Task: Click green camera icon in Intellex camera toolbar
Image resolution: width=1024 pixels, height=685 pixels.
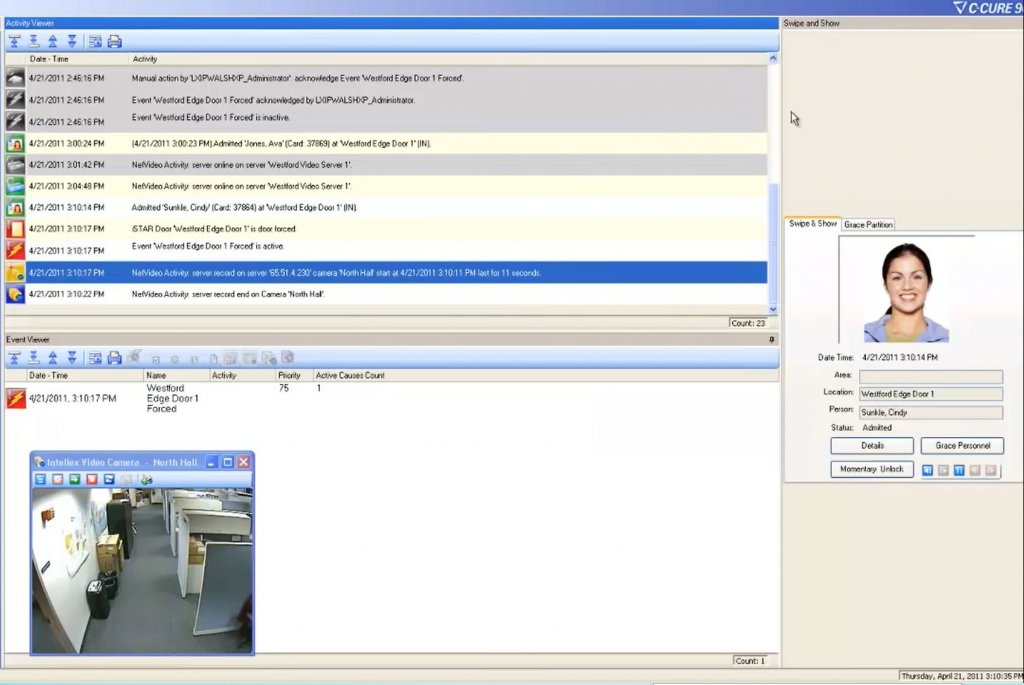Action: pos(146,479)
